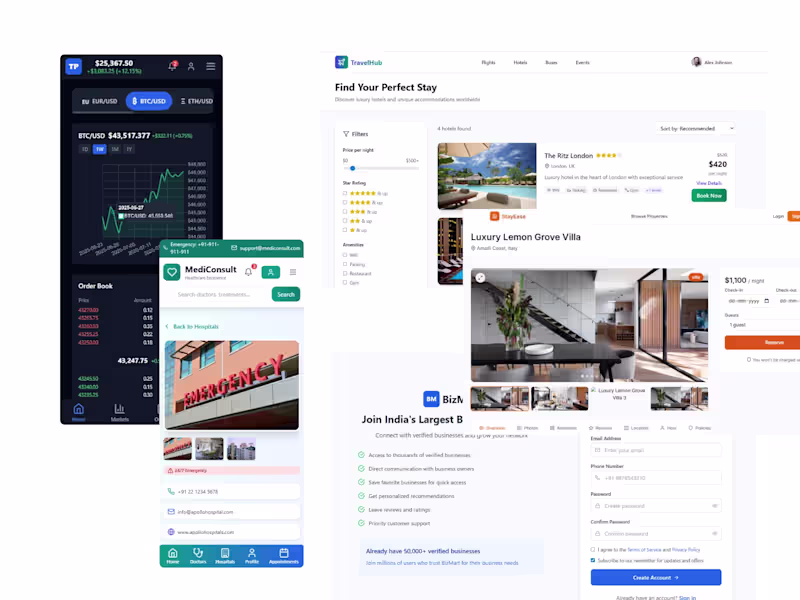Open Photos tab on villa page

tap(528, 428)
